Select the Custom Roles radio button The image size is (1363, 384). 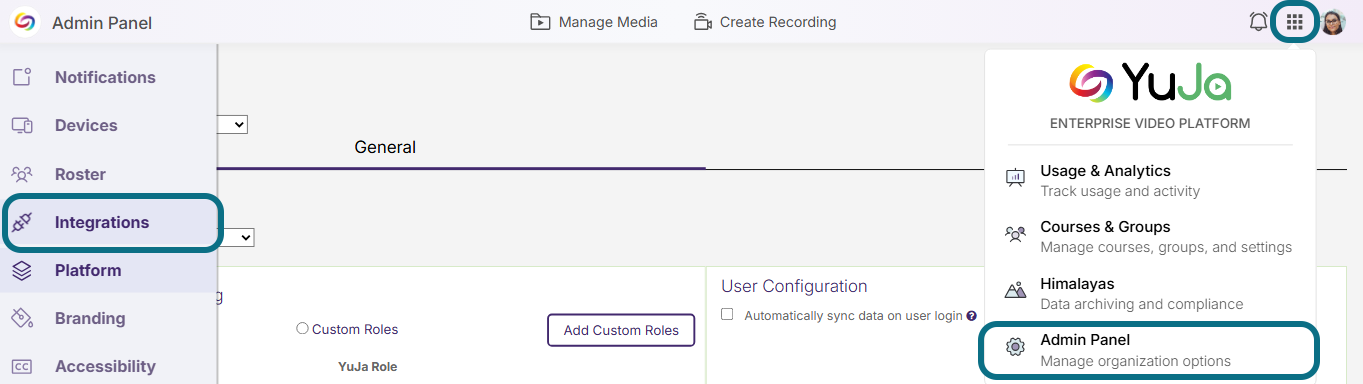coord(302,329)
